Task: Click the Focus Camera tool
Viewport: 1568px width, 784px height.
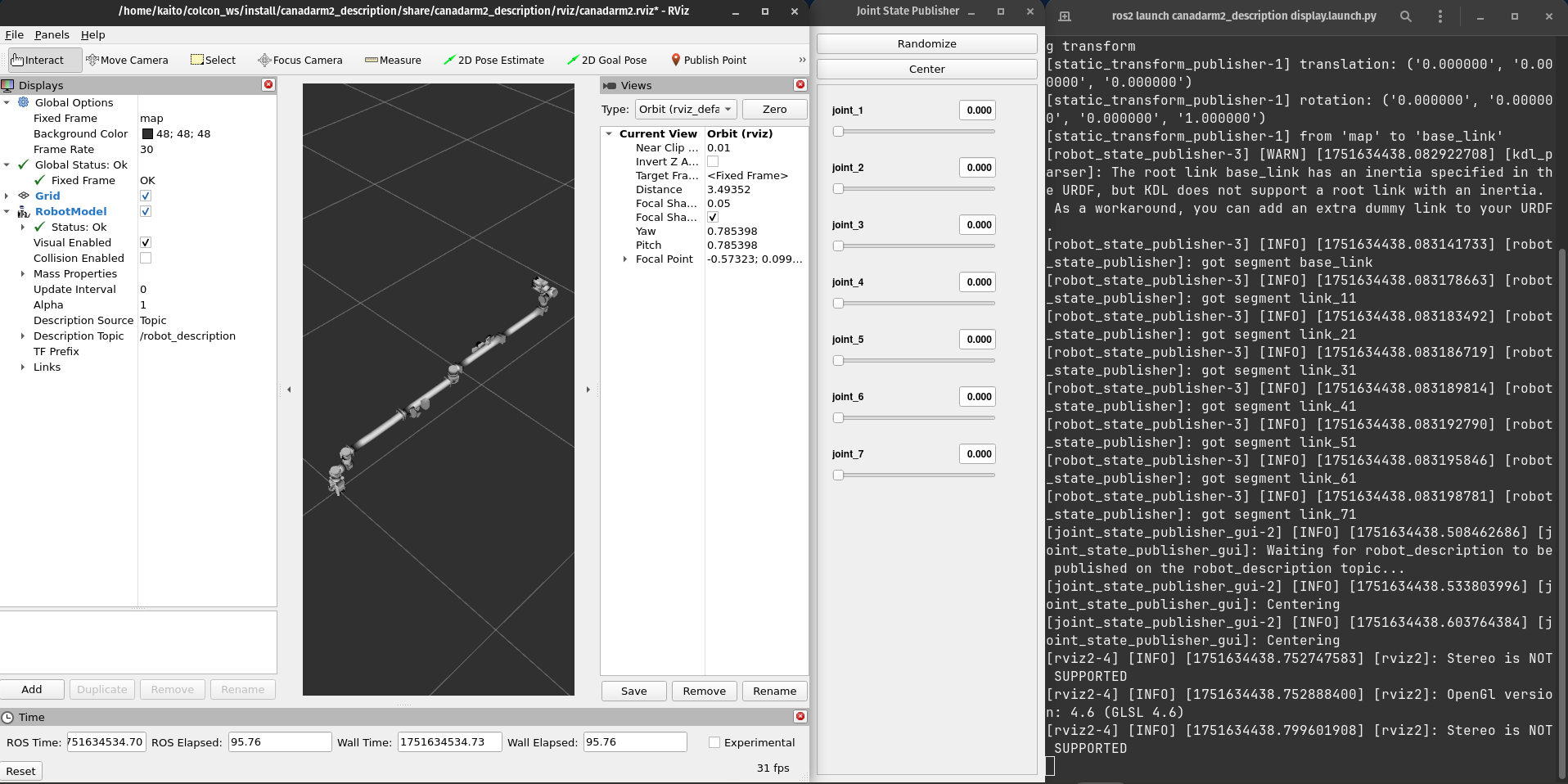Action: tap(300, 60)
